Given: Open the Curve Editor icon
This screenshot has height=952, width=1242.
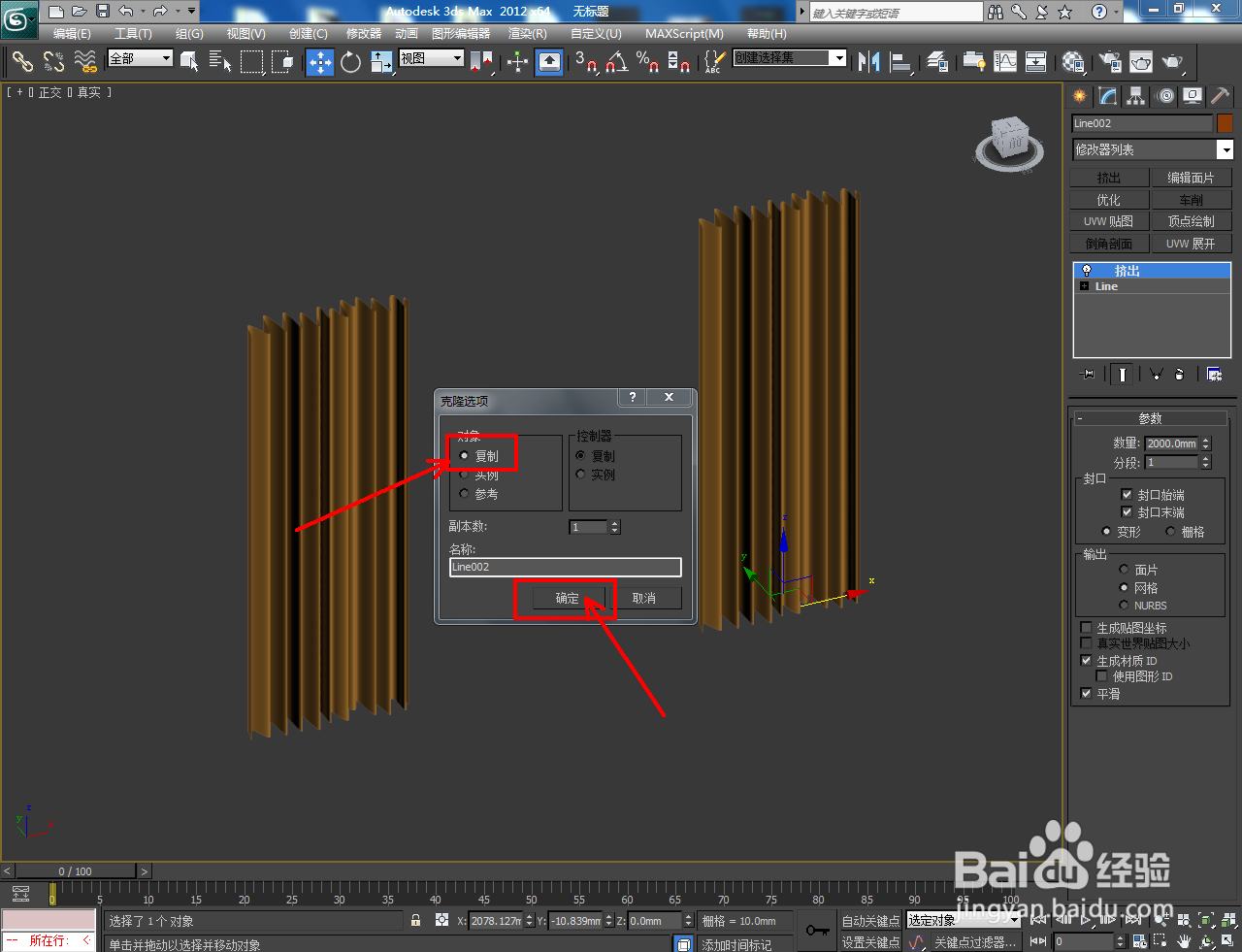Looking at the screenshot, I should coord(1005,61).
